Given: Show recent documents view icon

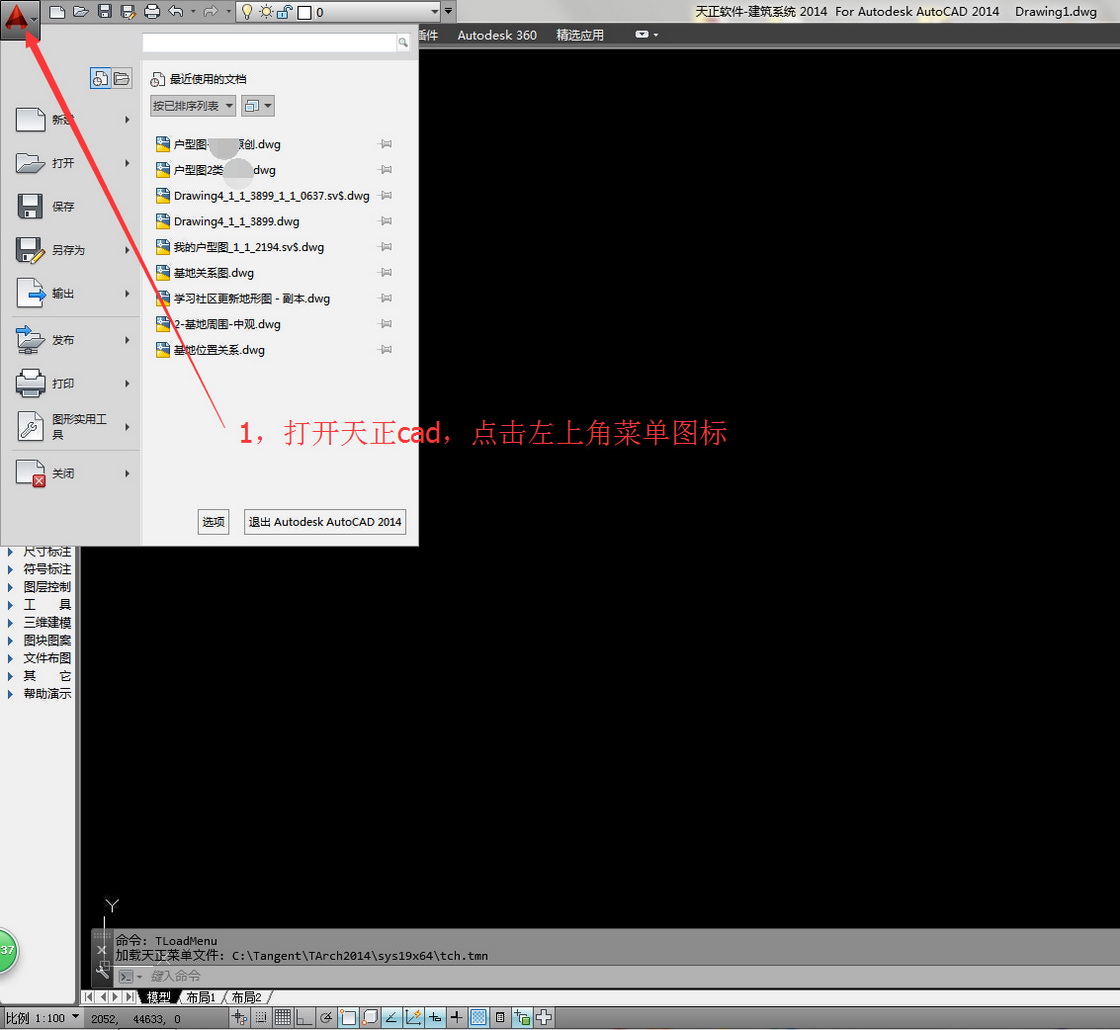Looking at the screenshot, I should [101, 79].
